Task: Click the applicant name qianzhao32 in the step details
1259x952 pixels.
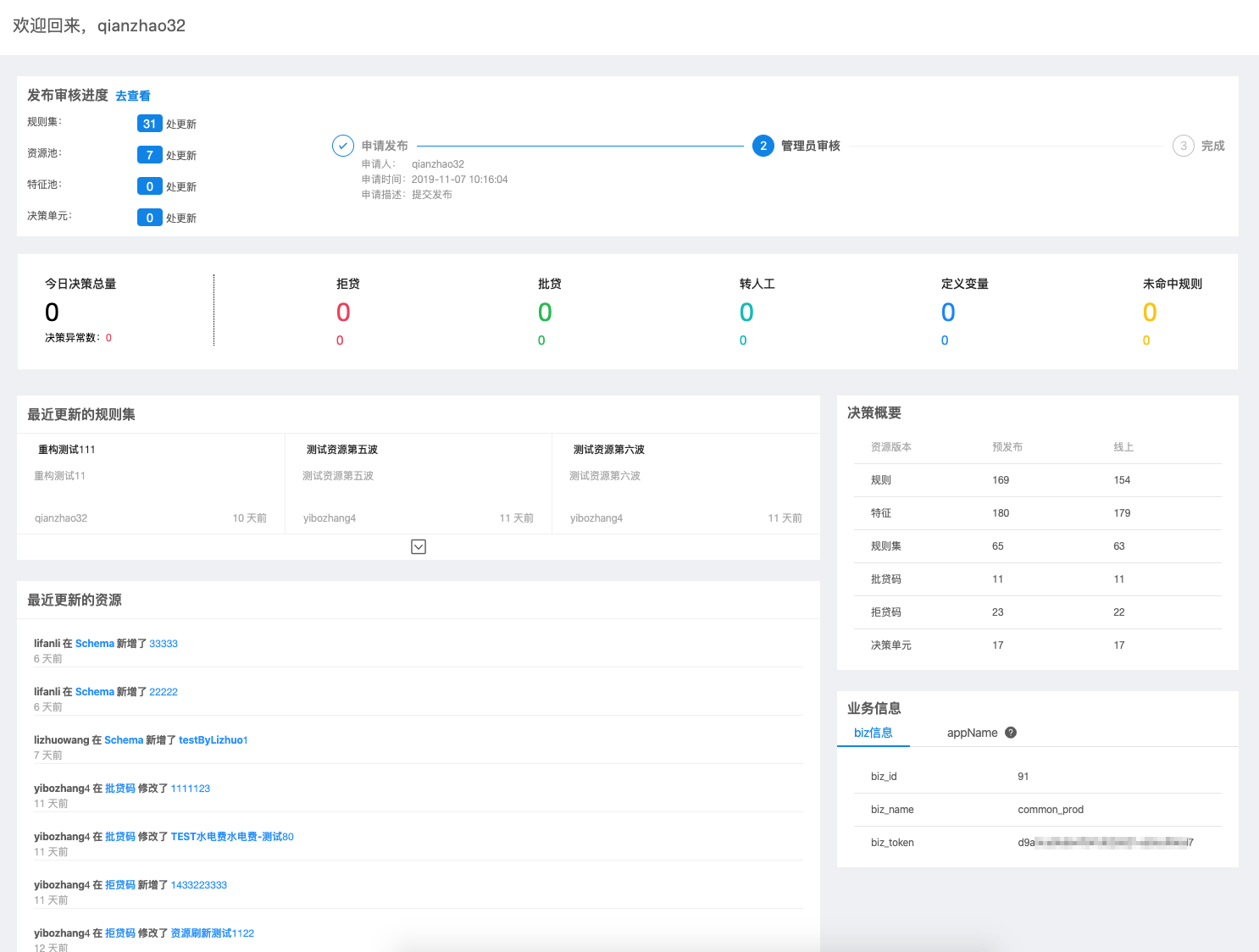Action: [438, 164]
